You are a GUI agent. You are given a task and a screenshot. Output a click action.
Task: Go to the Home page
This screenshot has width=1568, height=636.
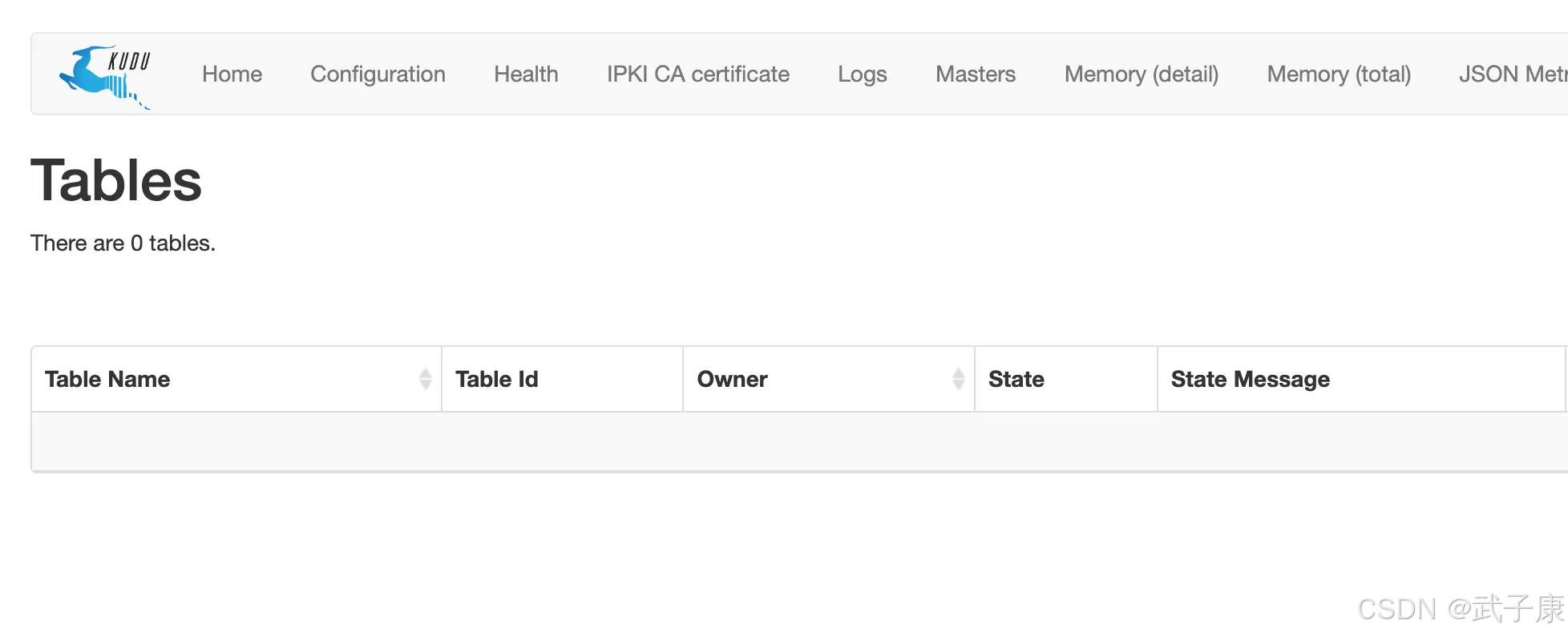tap(232, 74)
